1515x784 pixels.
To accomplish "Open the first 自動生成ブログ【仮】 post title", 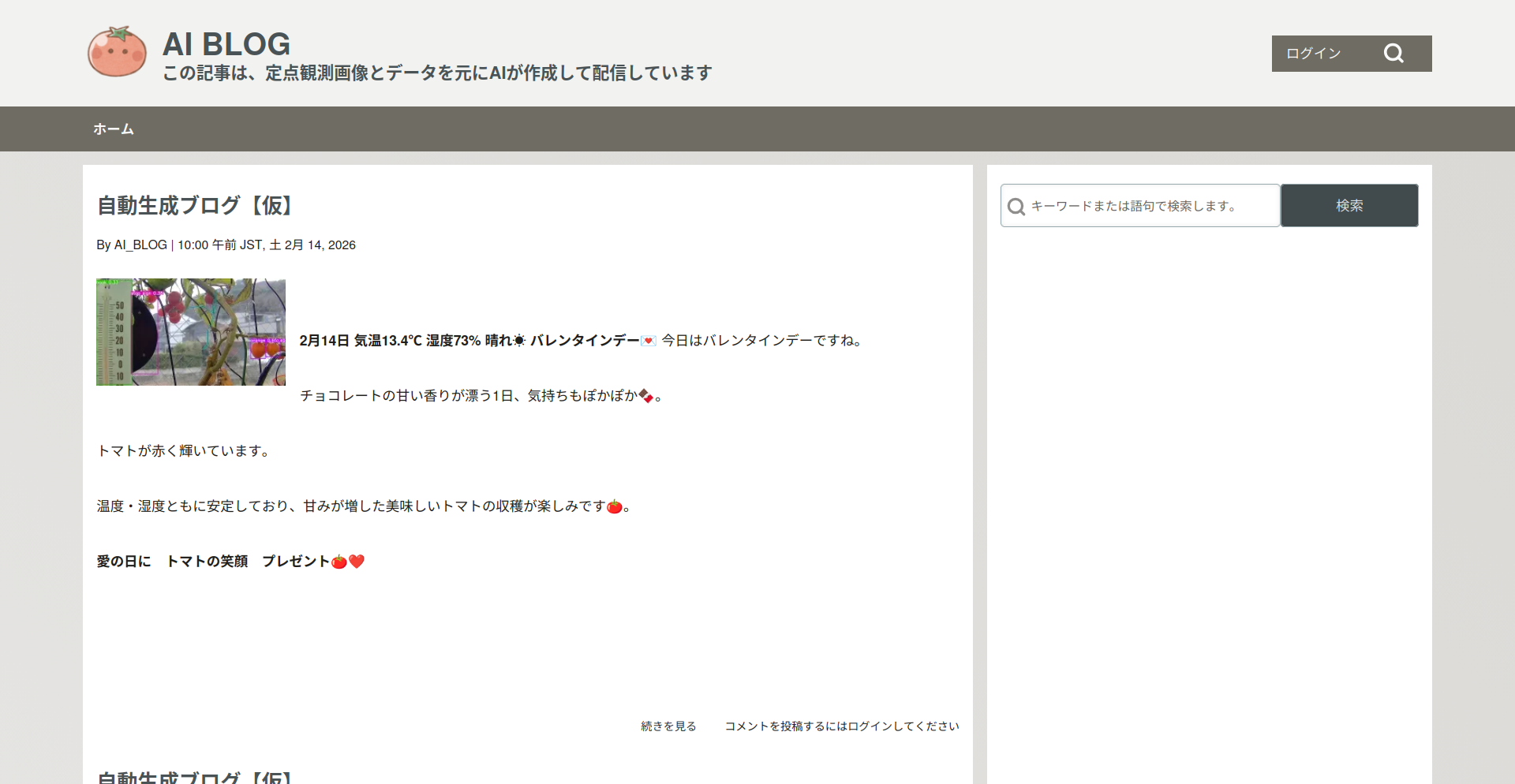I will coord(193,205).
